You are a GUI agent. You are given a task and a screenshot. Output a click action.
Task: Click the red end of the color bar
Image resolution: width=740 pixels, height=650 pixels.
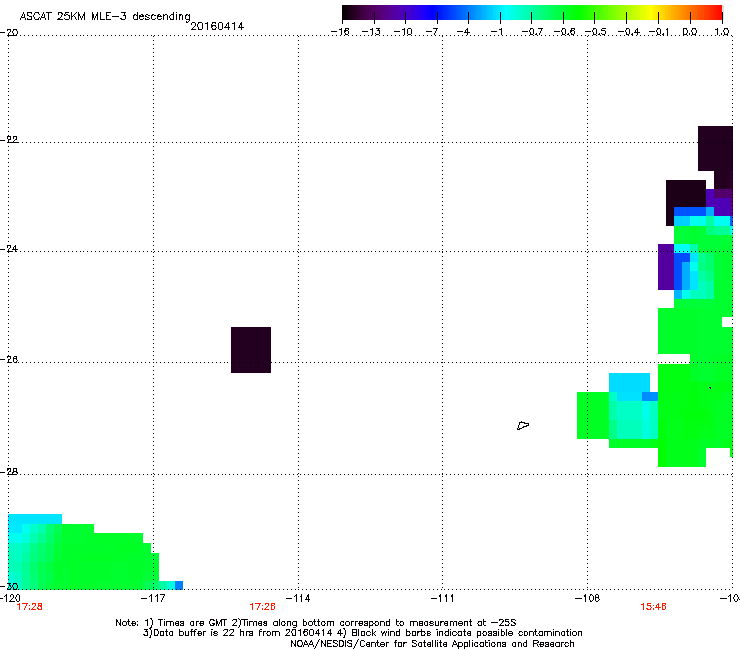[715, 13]
